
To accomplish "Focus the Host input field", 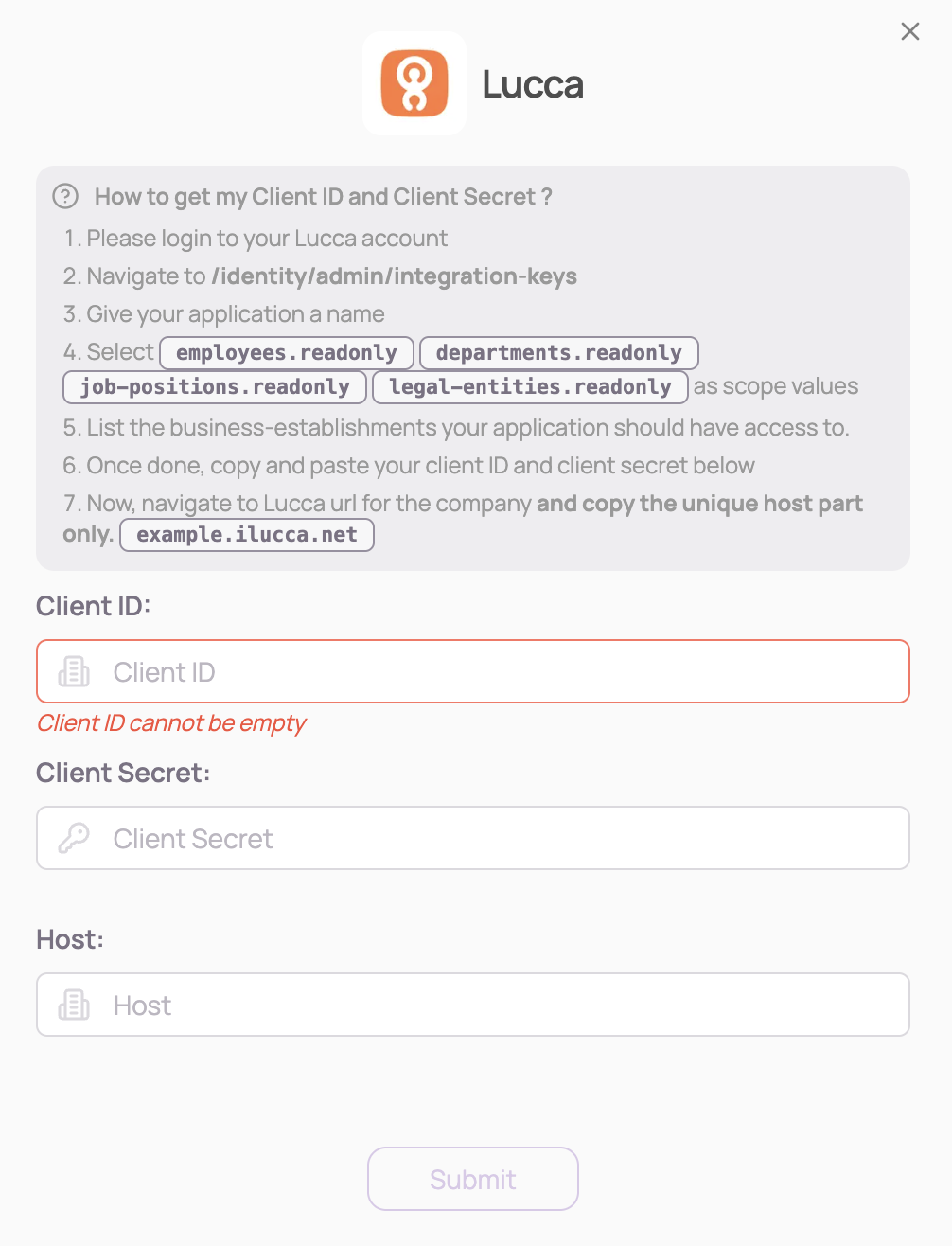I will tap(473, 1005).
